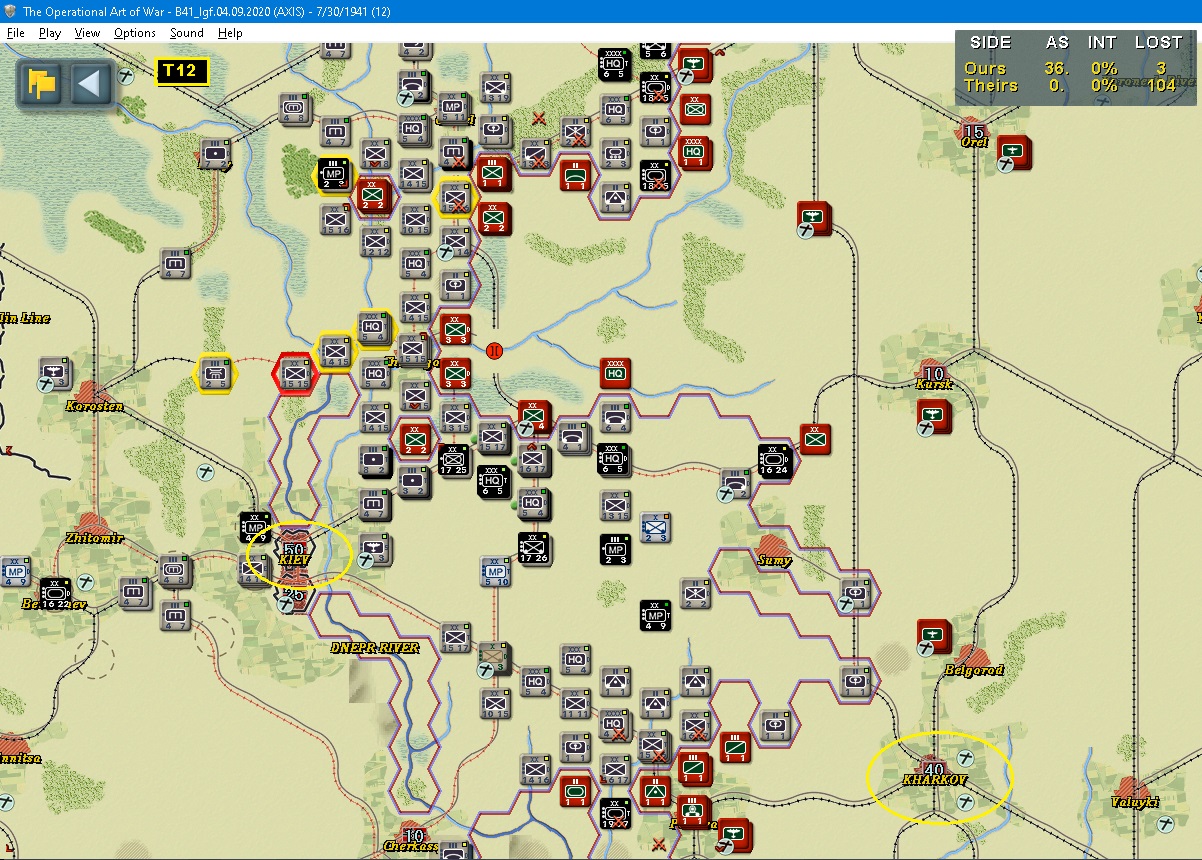Select the brown brigade unit with airfield marker
Screen dimensions: 1202x860
pyautogui.click(x=493, y=659)
